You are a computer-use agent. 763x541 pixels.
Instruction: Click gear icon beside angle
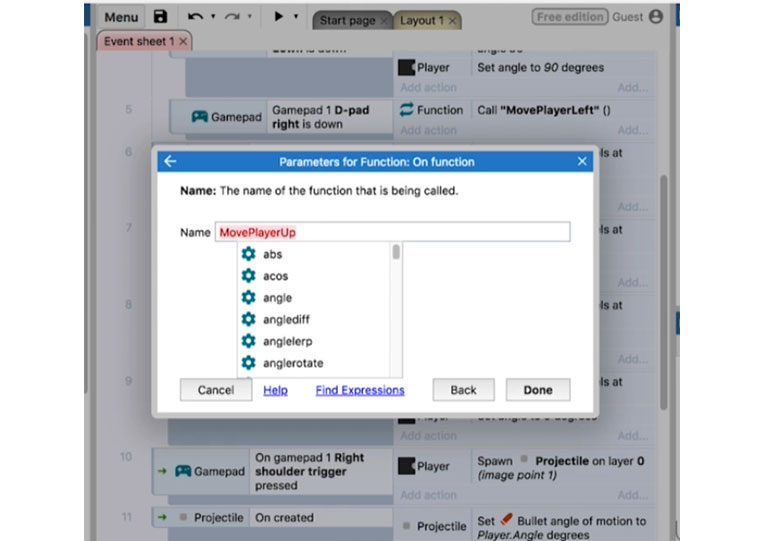[x=249, y=297]
